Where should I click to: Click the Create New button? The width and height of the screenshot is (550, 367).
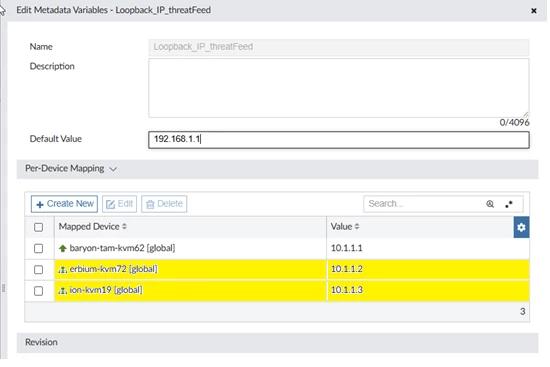65,204
